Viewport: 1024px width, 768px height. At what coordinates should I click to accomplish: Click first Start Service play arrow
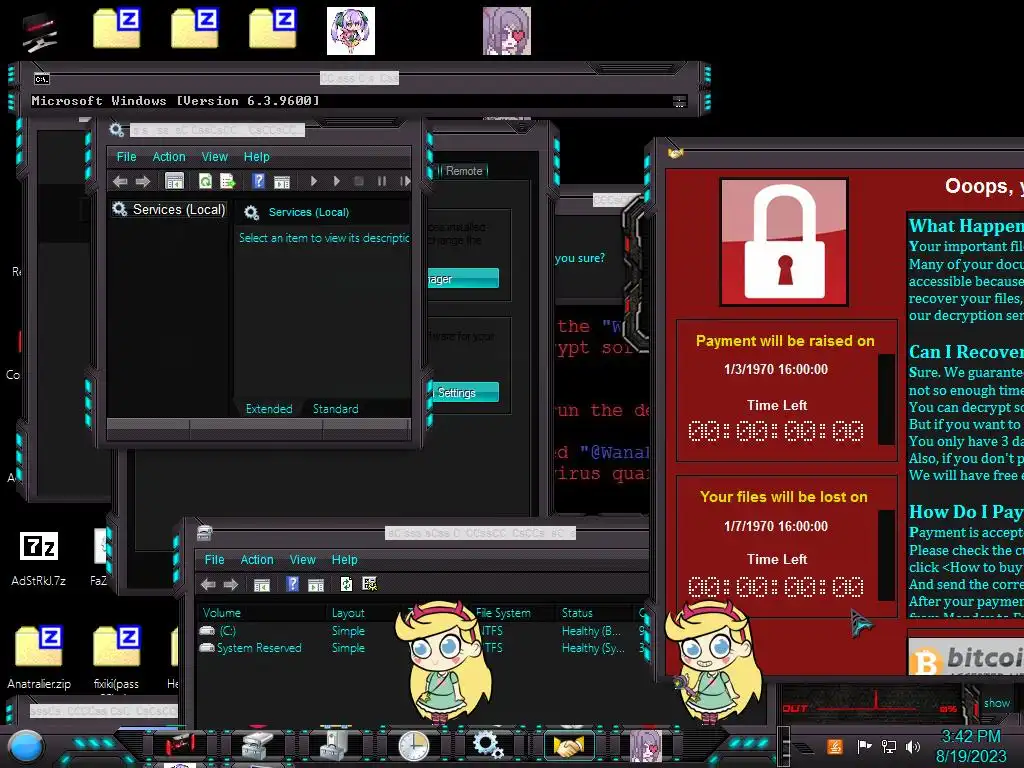[x=314, y=182]
